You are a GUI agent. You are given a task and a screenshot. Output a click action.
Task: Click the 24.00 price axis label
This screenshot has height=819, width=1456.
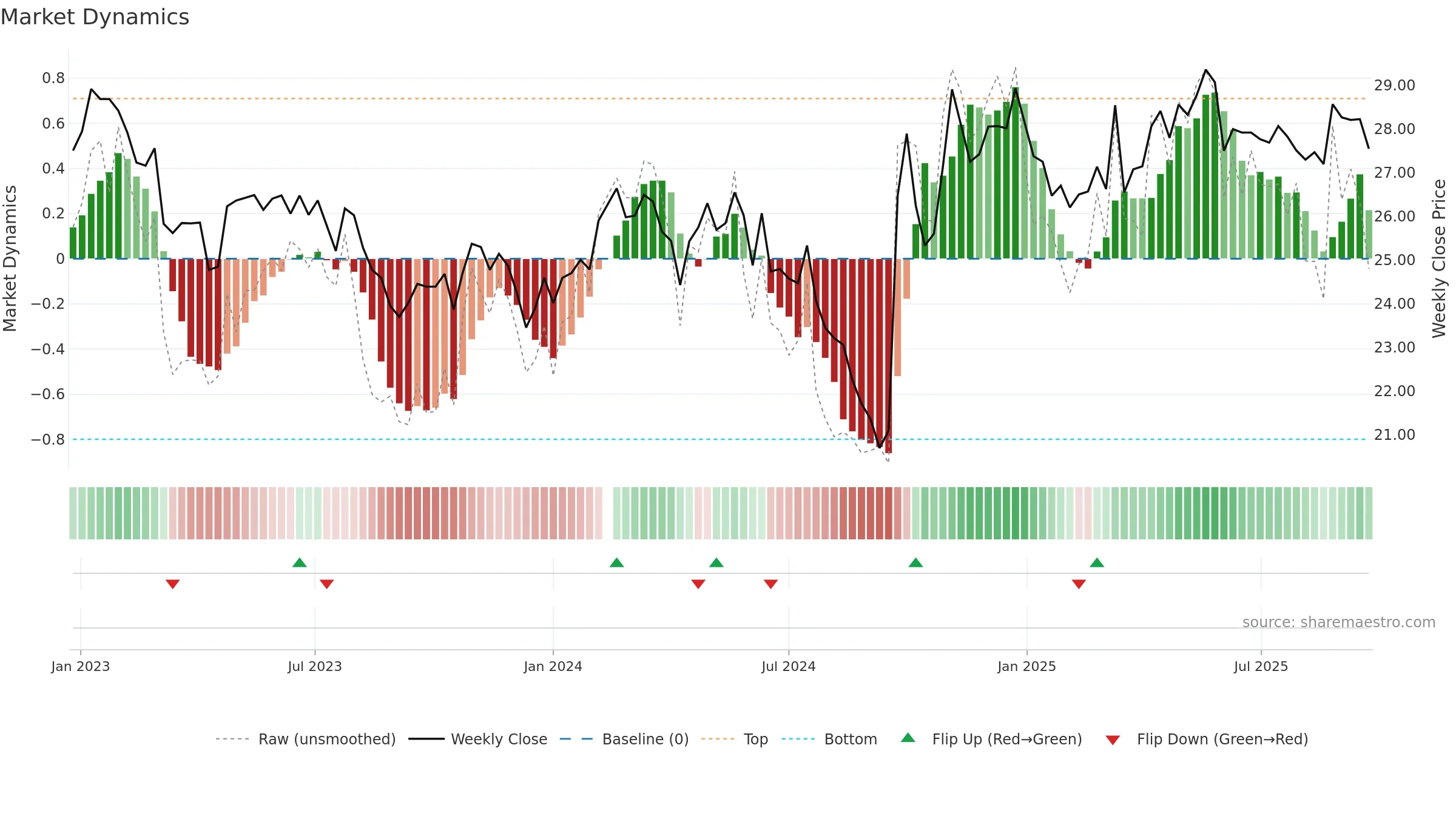click(1395, 304)
